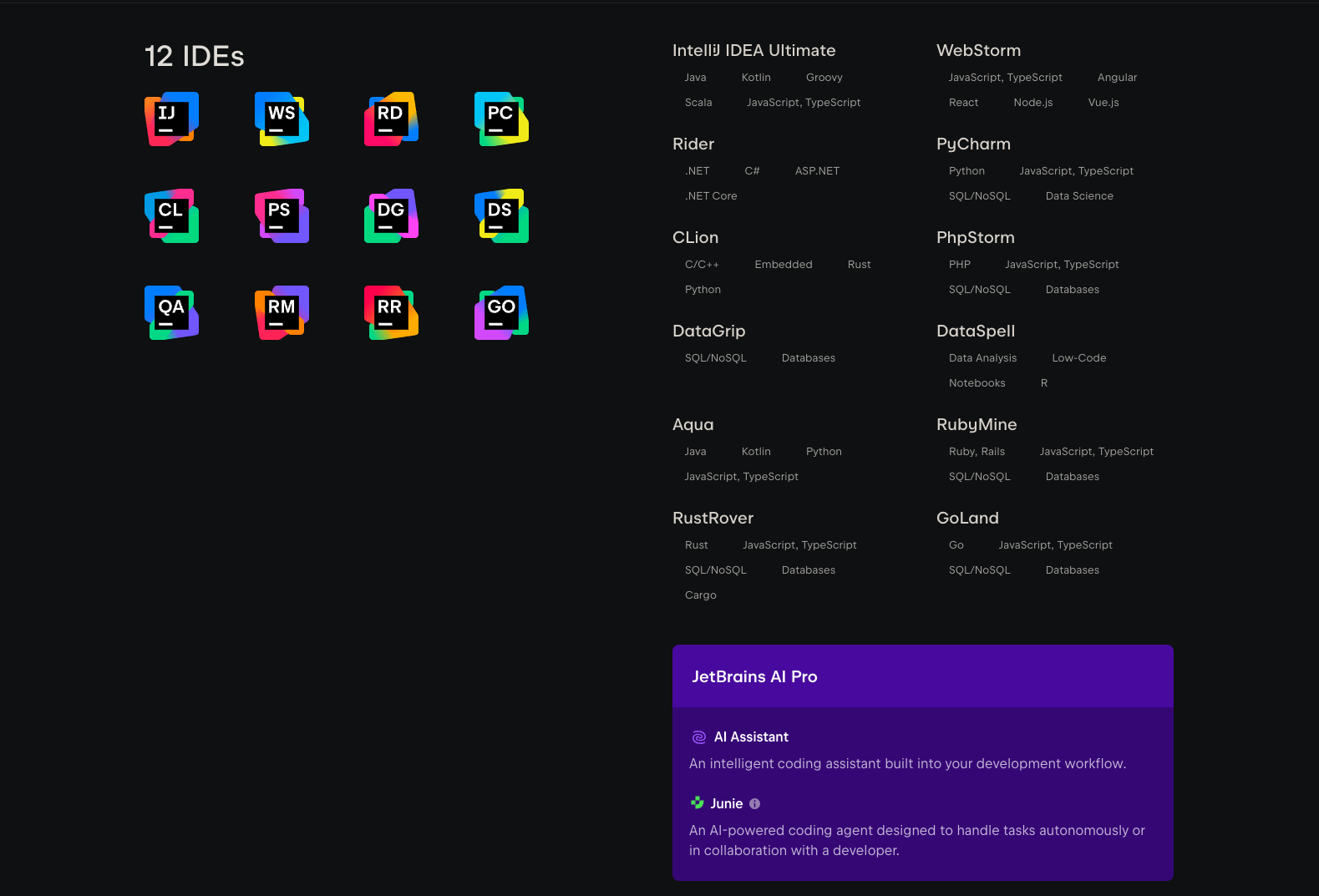Click Databases under DataGrip

(809, 358)
